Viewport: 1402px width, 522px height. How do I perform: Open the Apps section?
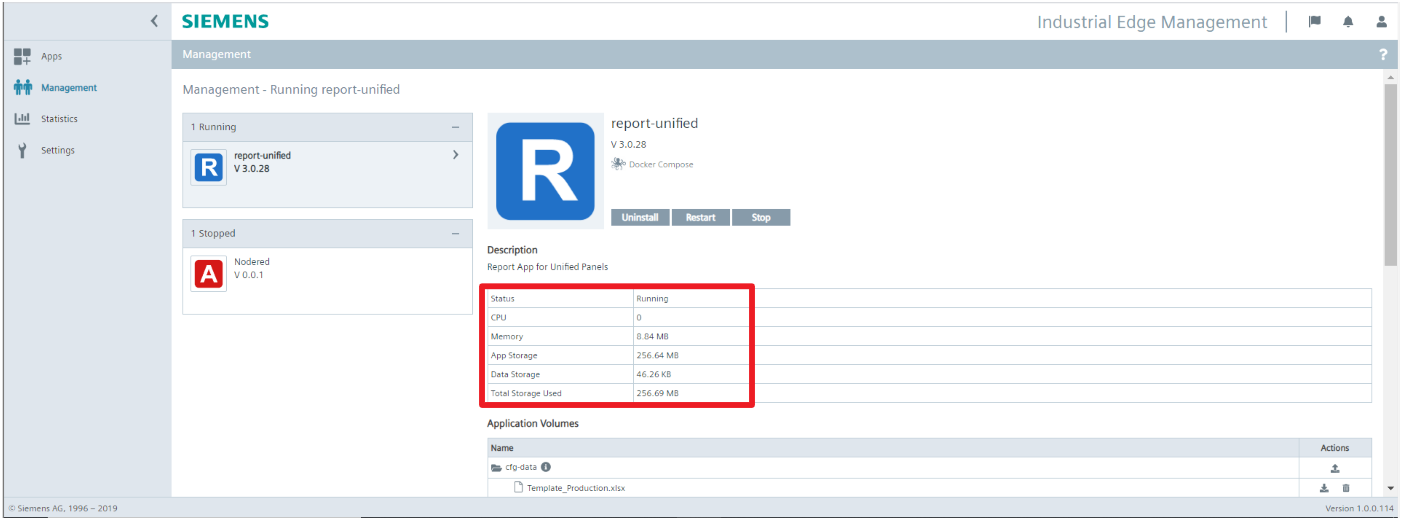[x=51, y=56]
